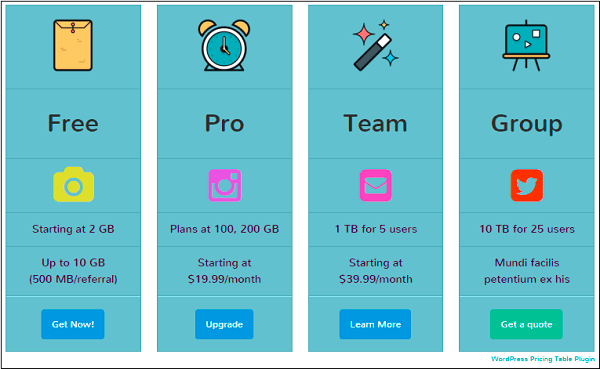This screenshot has width=600, height=369.
Task: Click the Upgrade button
Action: click(x=224, y=324)
